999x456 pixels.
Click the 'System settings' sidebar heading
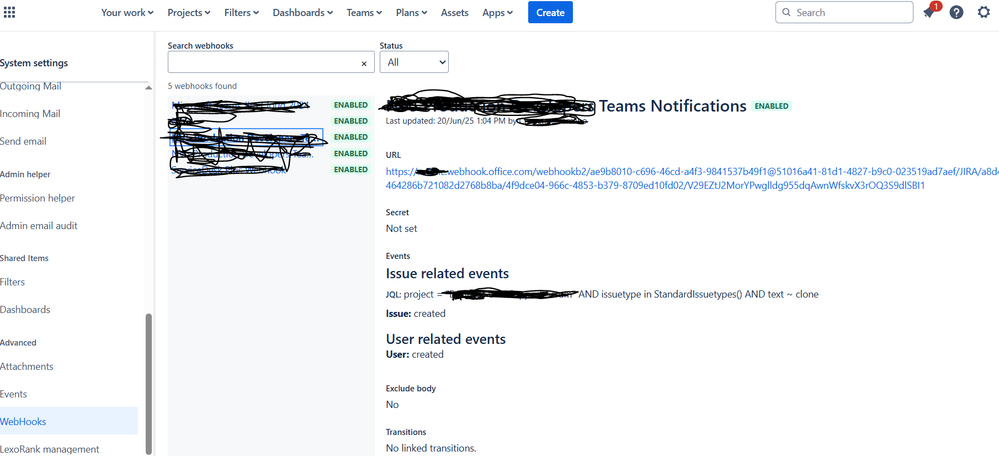click(34, 62)
